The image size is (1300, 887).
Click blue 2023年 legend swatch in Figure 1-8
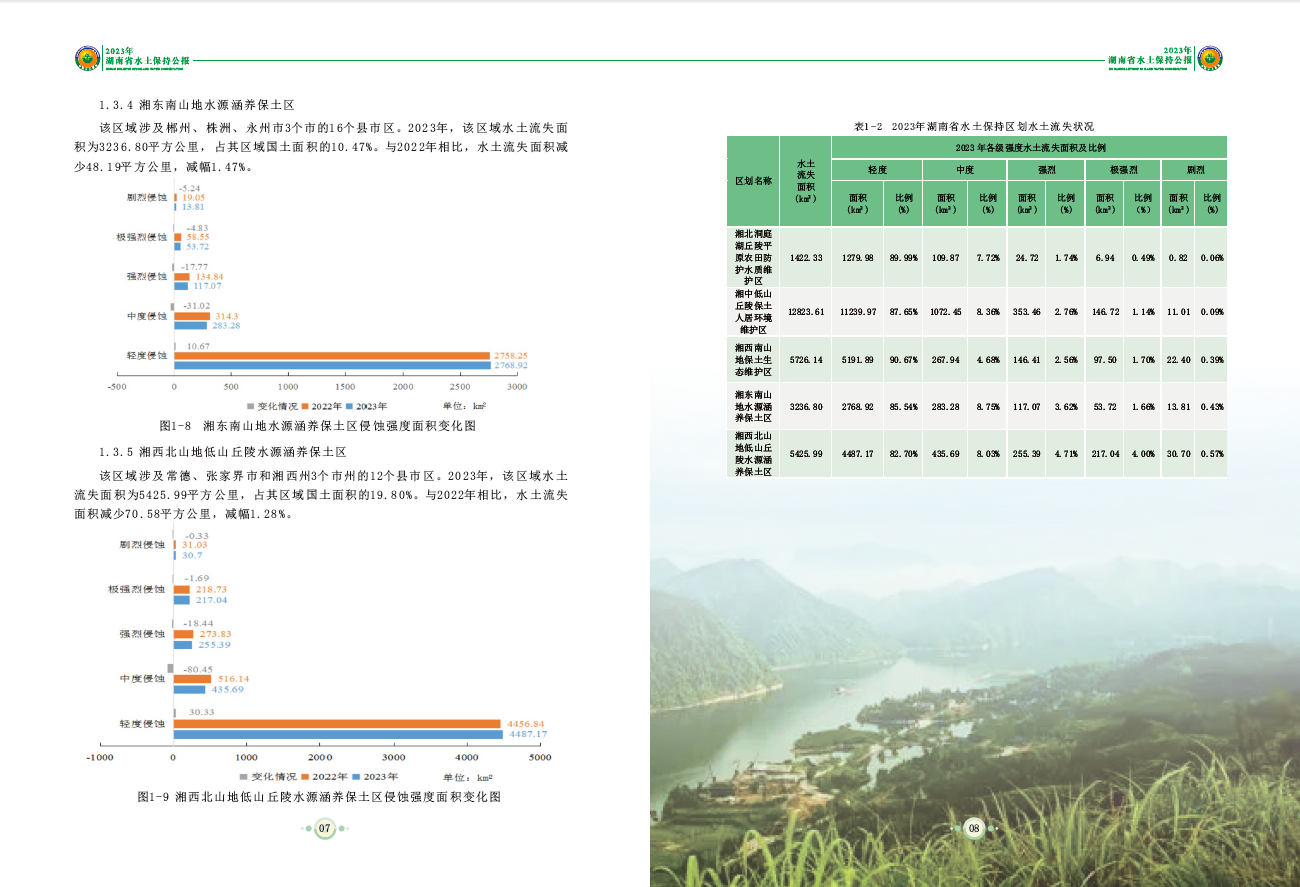[x=349, y=406]
